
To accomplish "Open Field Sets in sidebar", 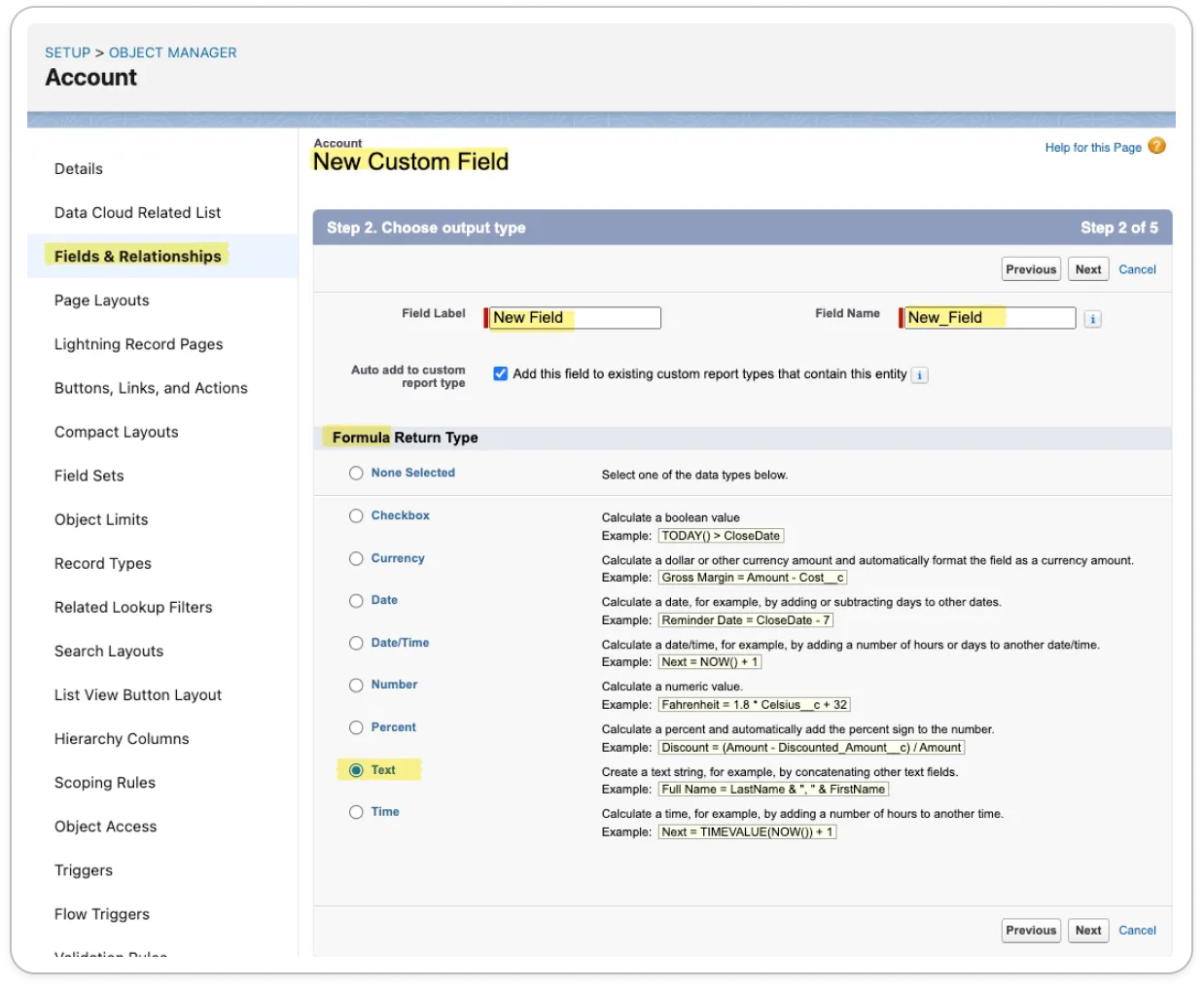I will coord(89,476).
